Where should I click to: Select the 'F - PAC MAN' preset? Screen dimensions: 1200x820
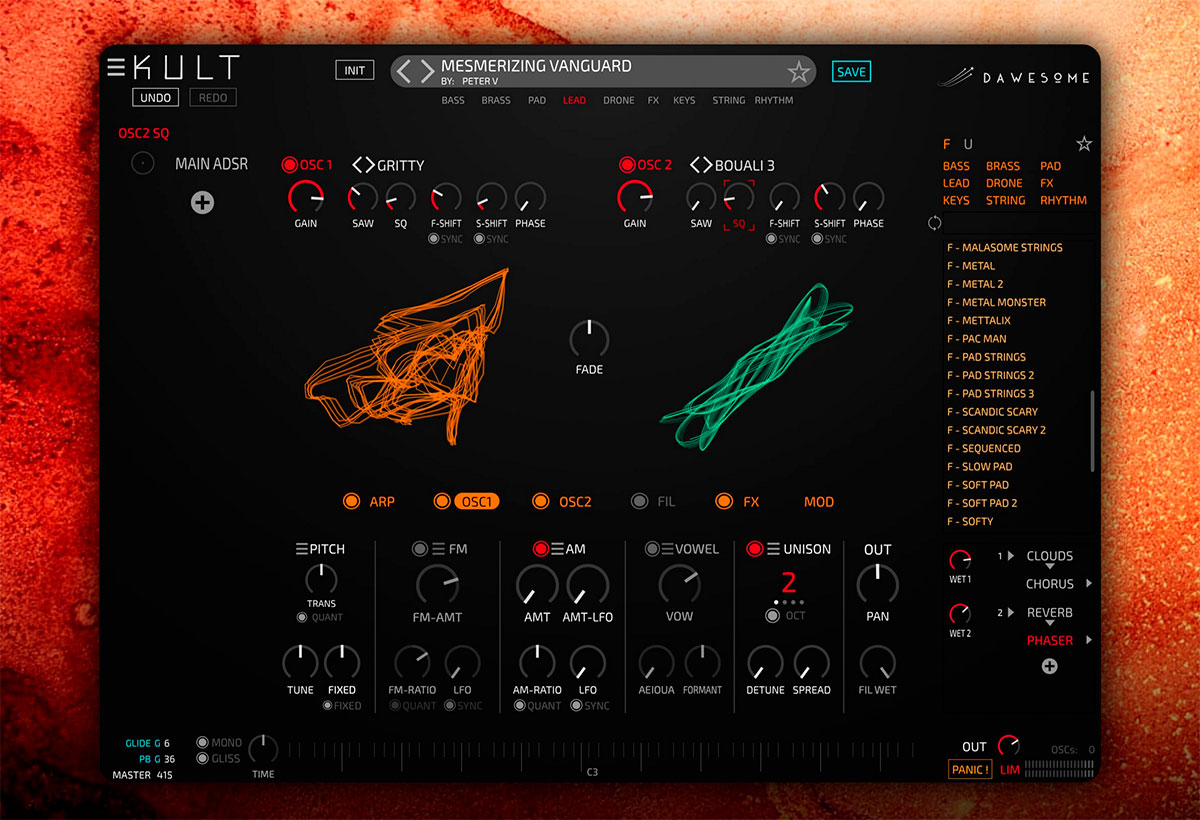tap(977, 339)
